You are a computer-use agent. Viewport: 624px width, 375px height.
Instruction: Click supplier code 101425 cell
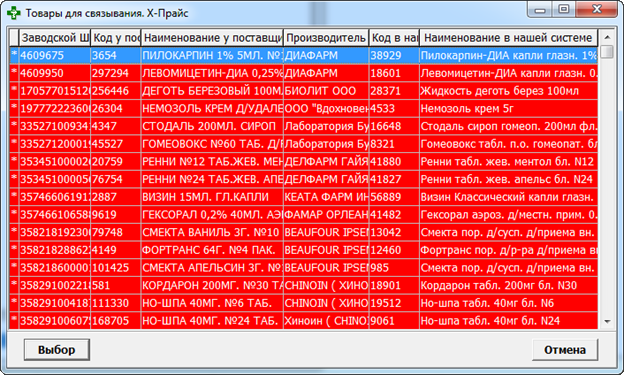coord(116,268)
